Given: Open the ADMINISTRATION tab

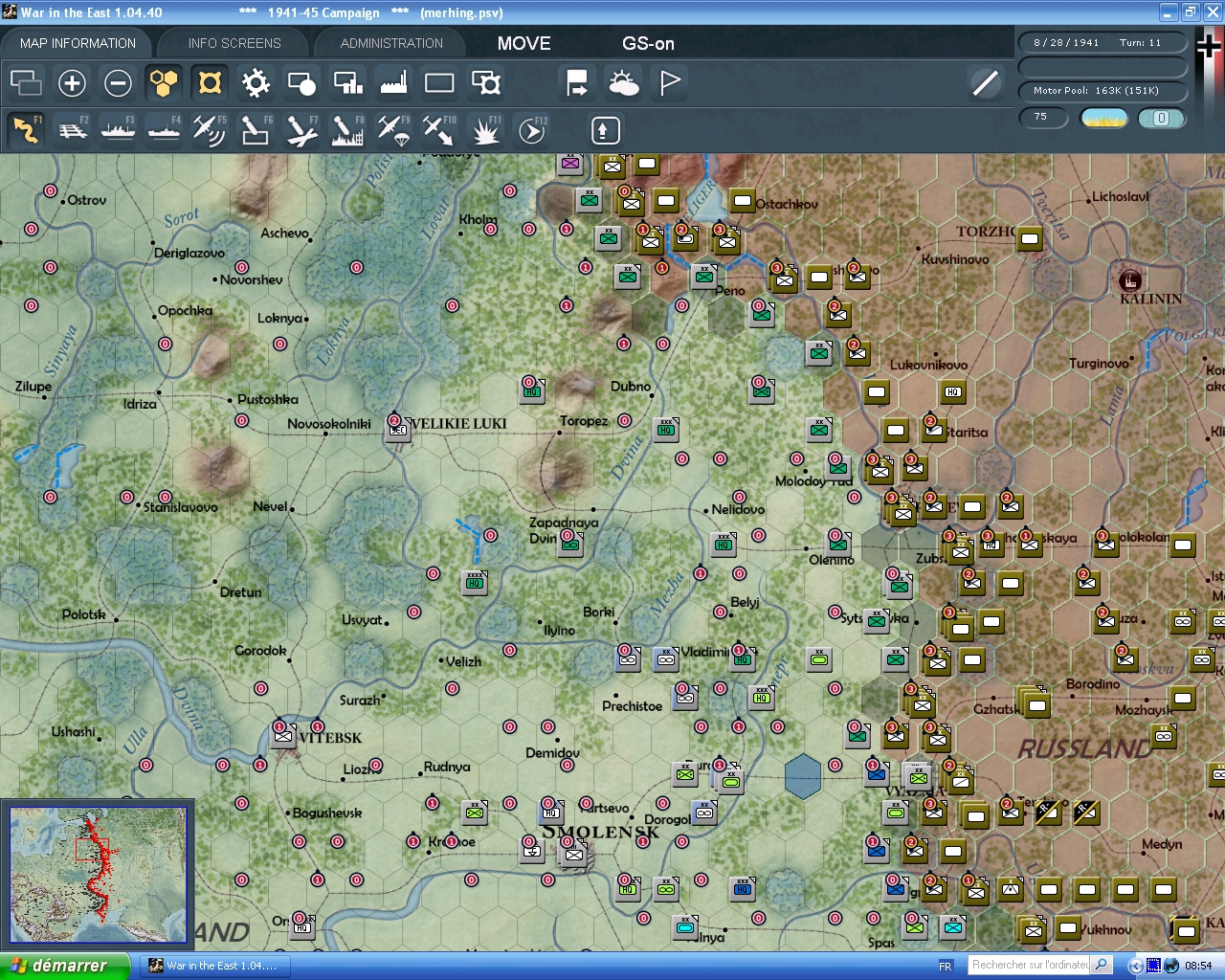Looking at the screenshot, I should pos(391,43).
